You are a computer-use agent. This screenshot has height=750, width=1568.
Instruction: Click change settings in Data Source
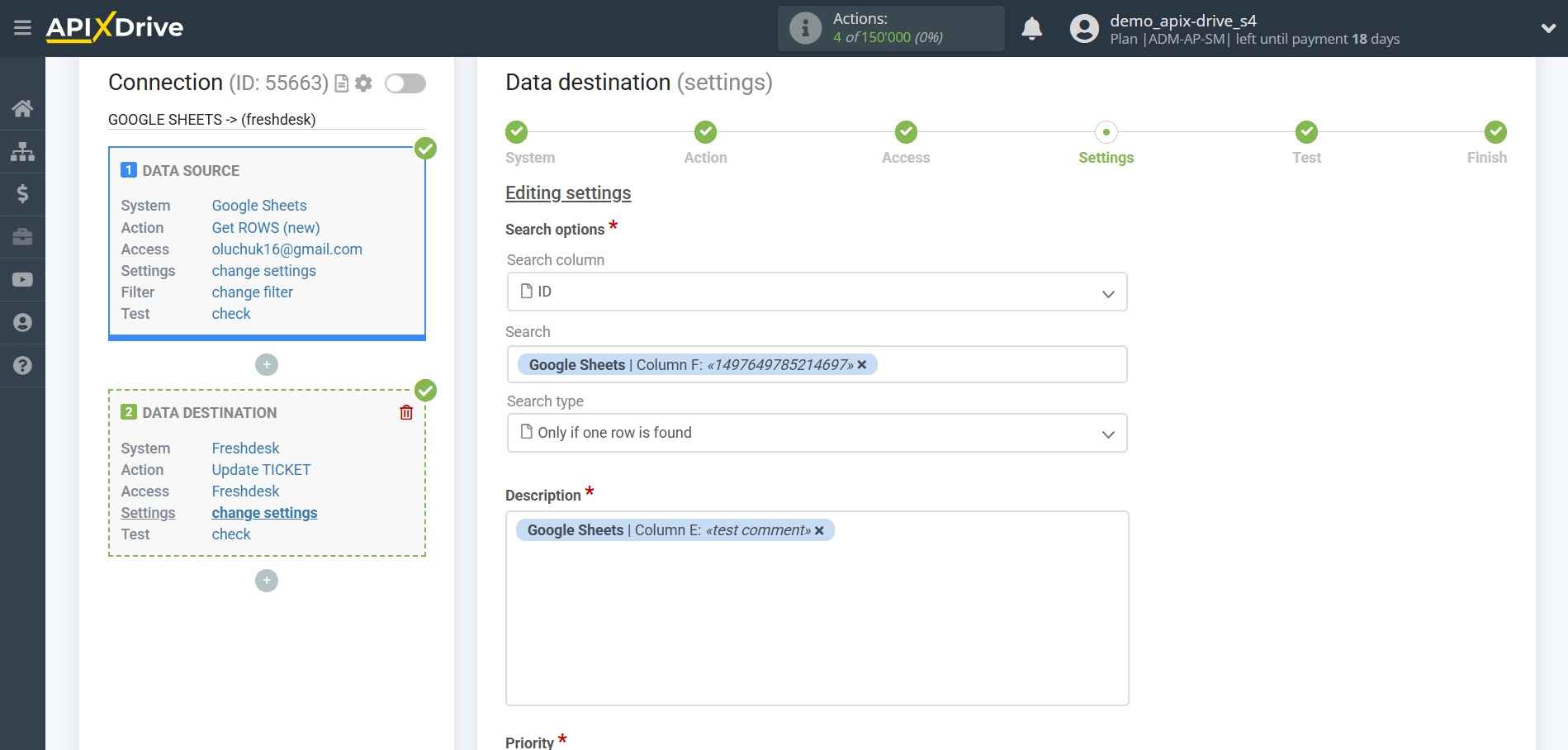pyautogui.click(x=263, y=271)
